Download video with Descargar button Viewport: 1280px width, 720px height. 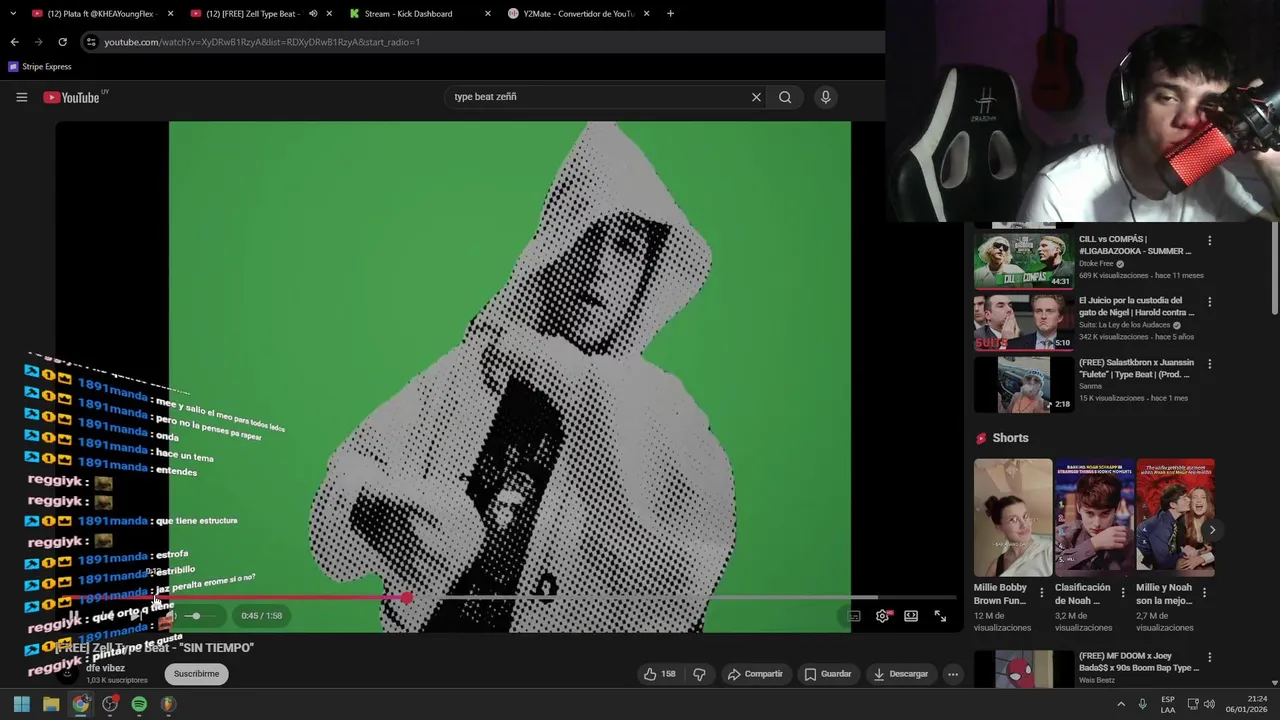901,674
